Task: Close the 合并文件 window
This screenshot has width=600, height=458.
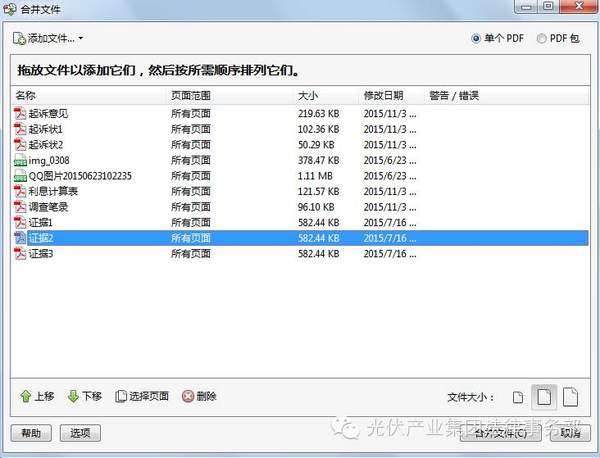Action: (579, 7)
